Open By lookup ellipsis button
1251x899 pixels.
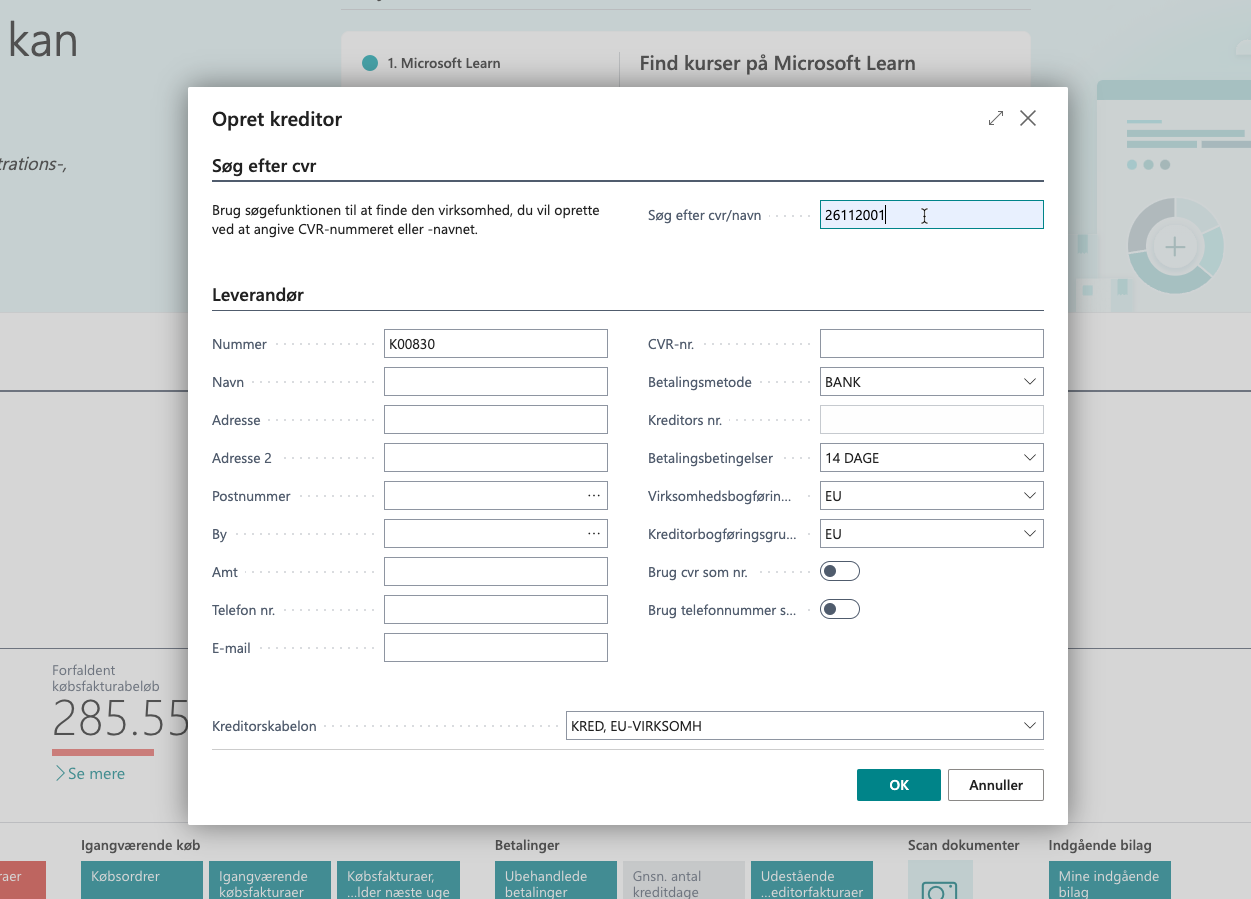pyautogui.click(x=594, y=534)
